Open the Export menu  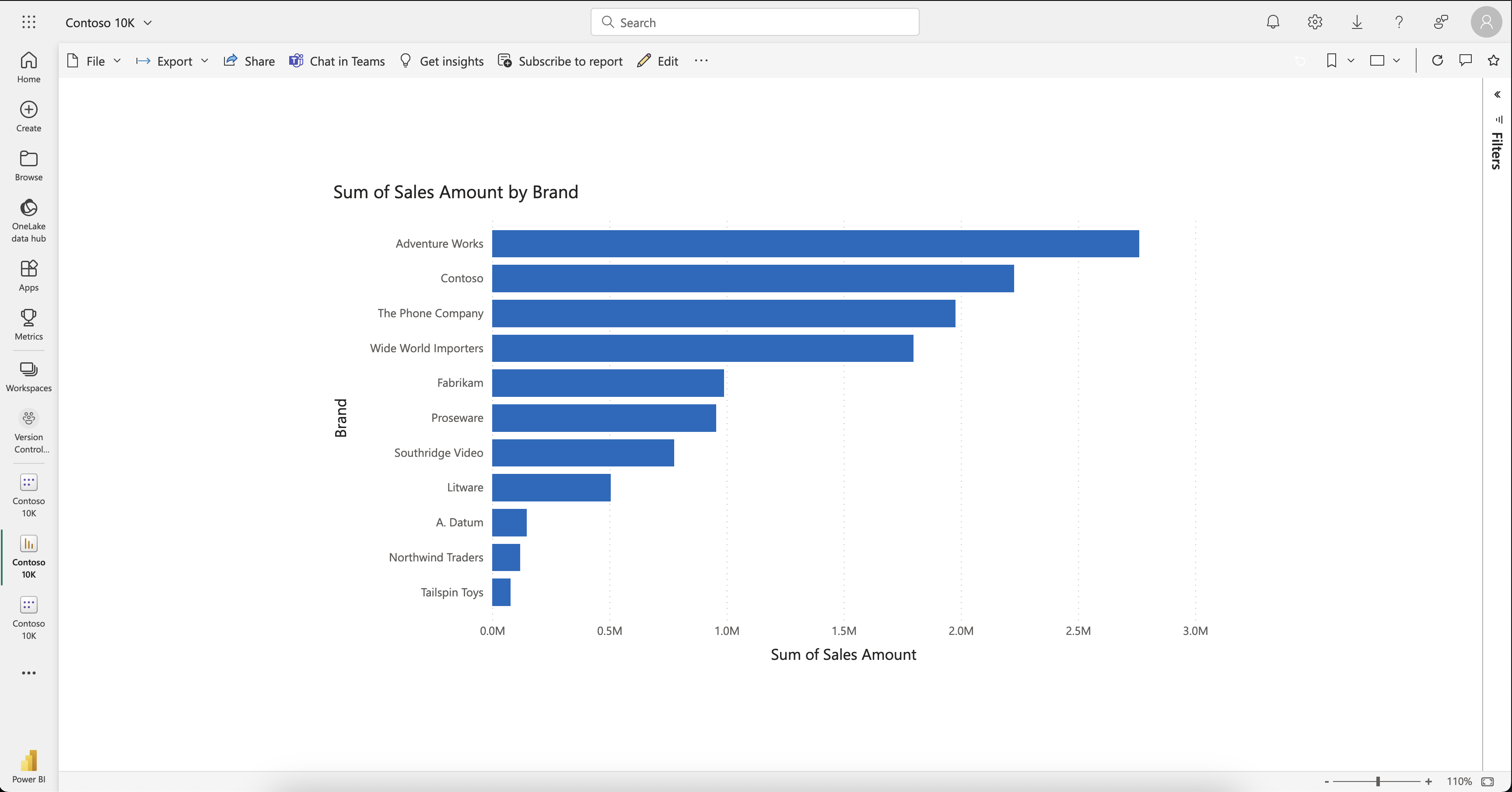coord(172,61)
